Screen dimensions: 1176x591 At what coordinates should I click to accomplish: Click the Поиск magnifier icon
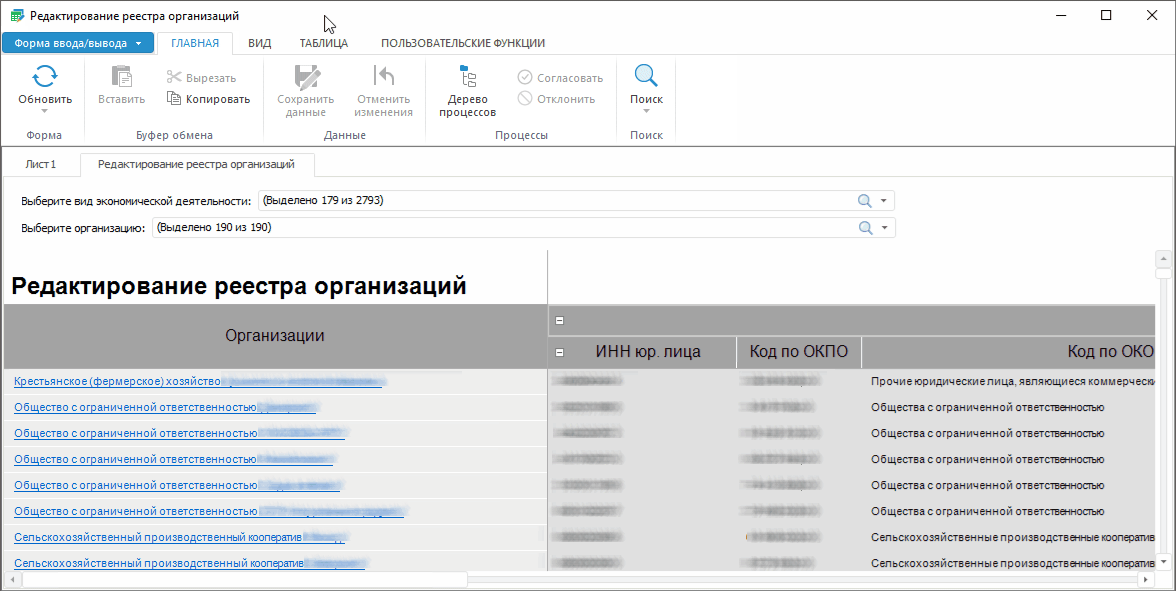[x=646, y=77]
